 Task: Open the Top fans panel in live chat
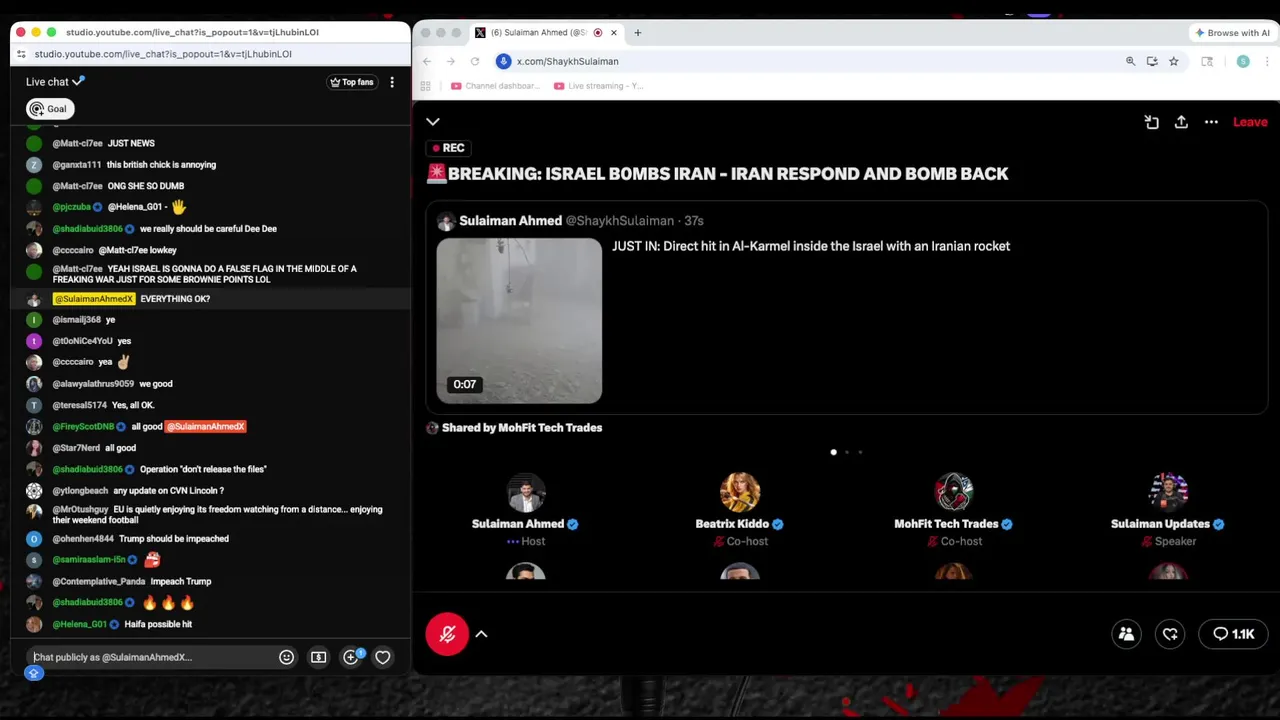click(352, 82)
